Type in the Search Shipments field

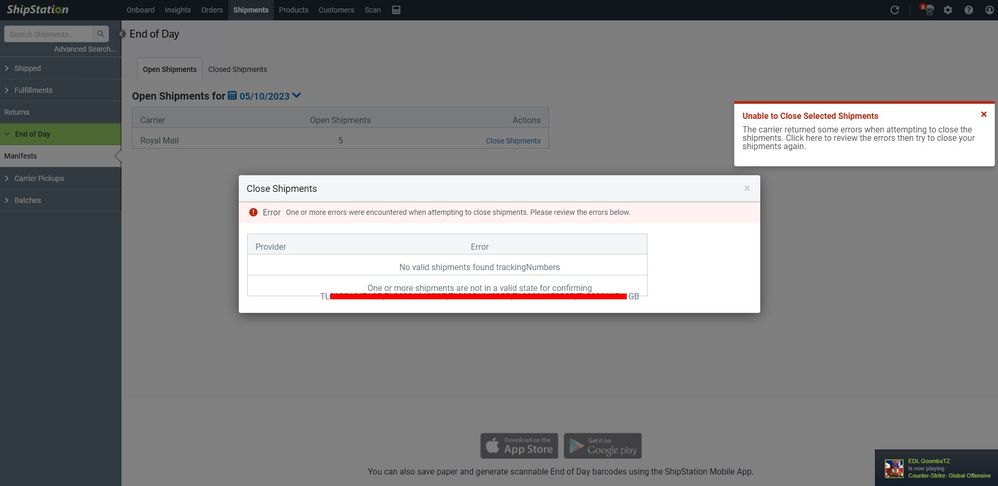tap(48, 34)
